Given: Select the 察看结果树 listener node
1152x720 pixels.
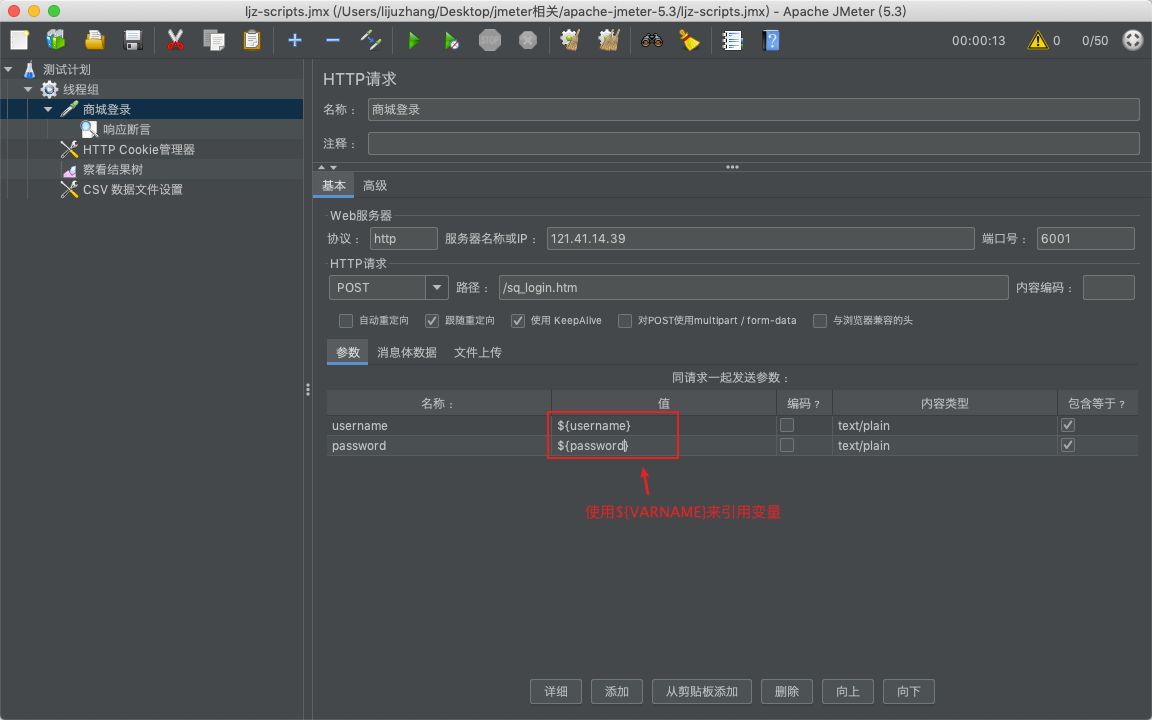Looking at the screenshot, I should click(x=112, y=170).
